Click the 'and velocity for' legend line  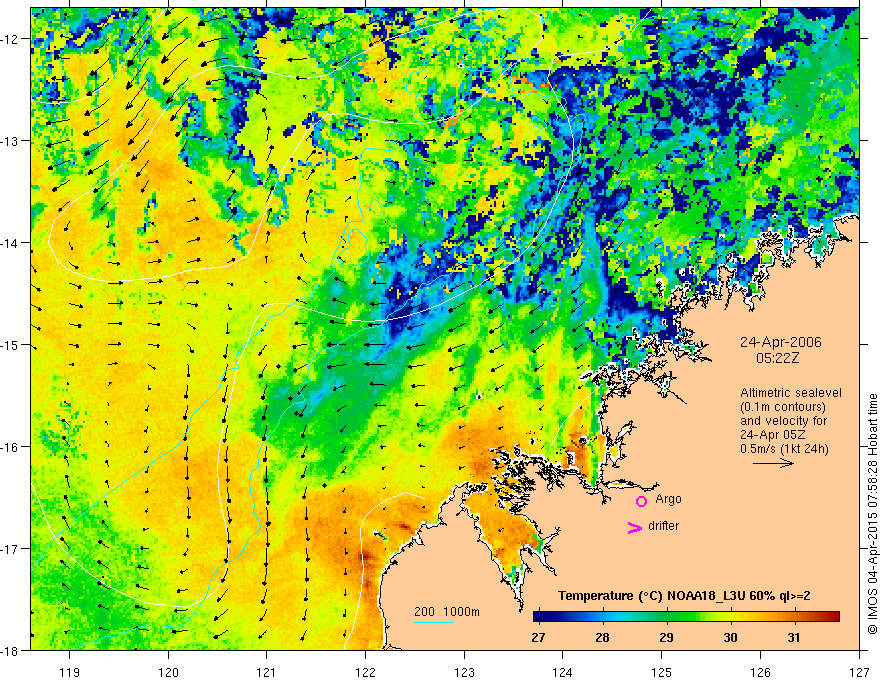783,421
